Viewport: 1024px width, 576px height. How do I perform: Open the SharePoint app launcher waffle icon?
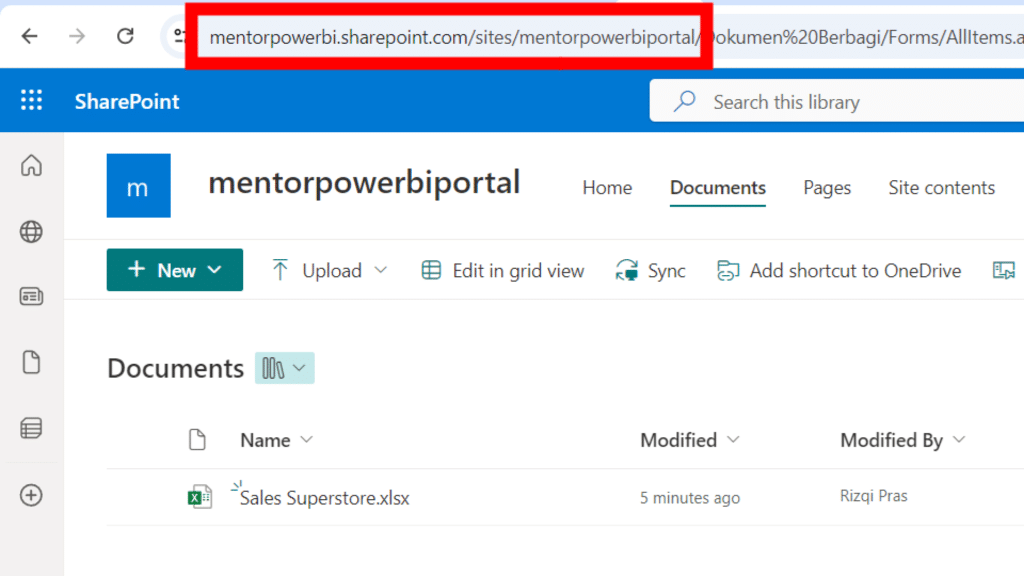[31, 100]
